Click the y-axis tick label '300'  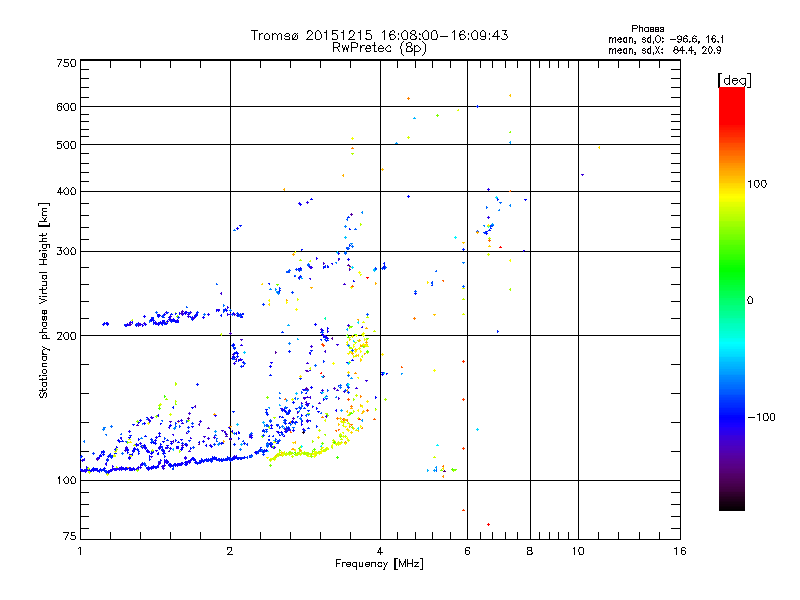(67, 251)
